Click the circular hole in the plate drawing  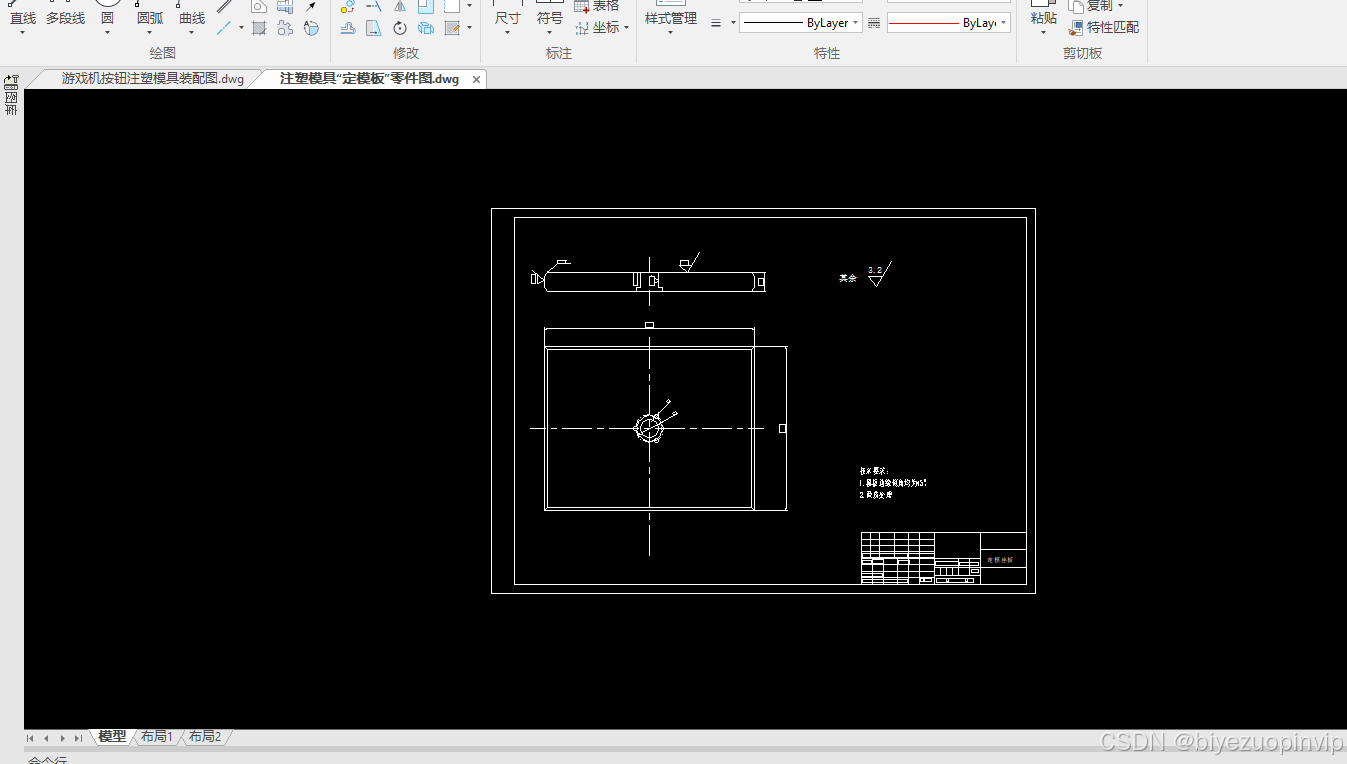649,429
